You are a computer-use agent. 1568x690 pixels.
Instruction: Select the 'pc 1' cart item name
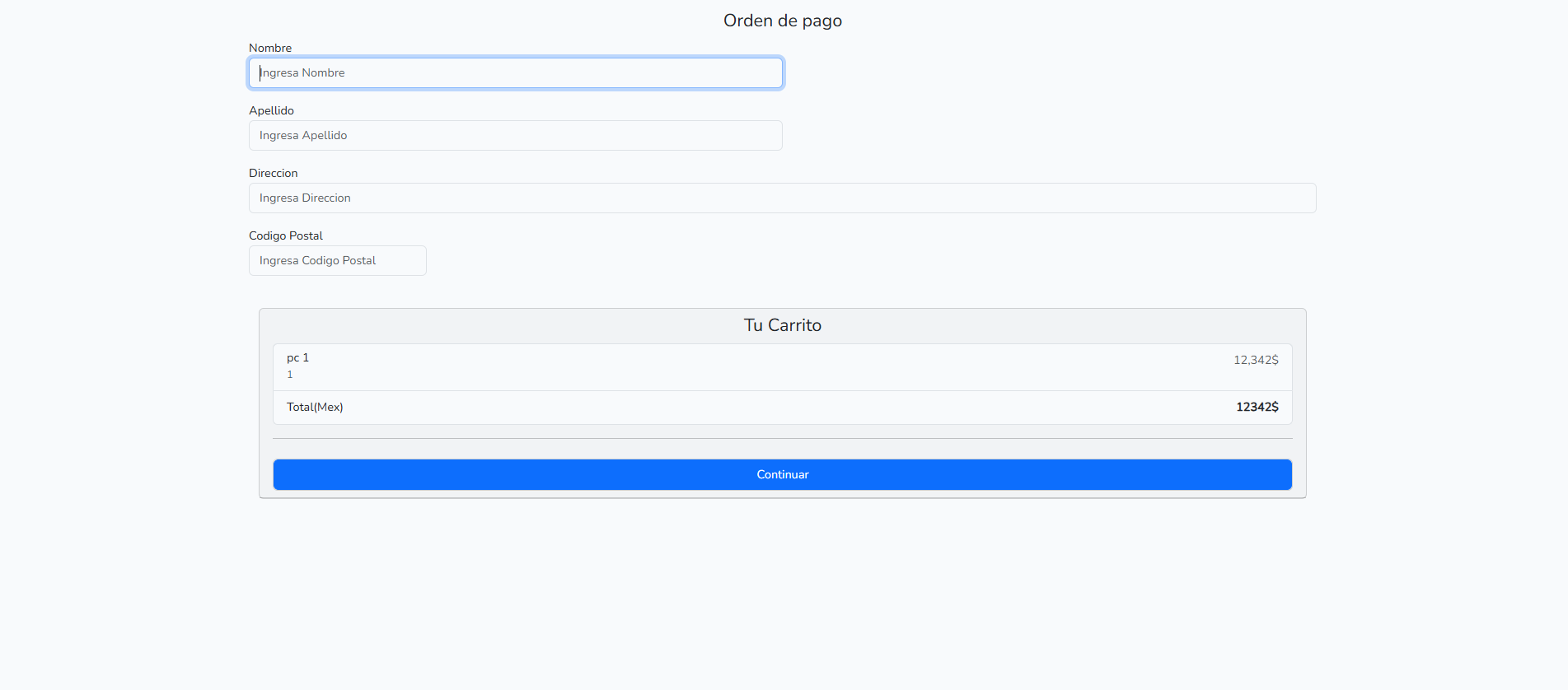click(297, 357)
